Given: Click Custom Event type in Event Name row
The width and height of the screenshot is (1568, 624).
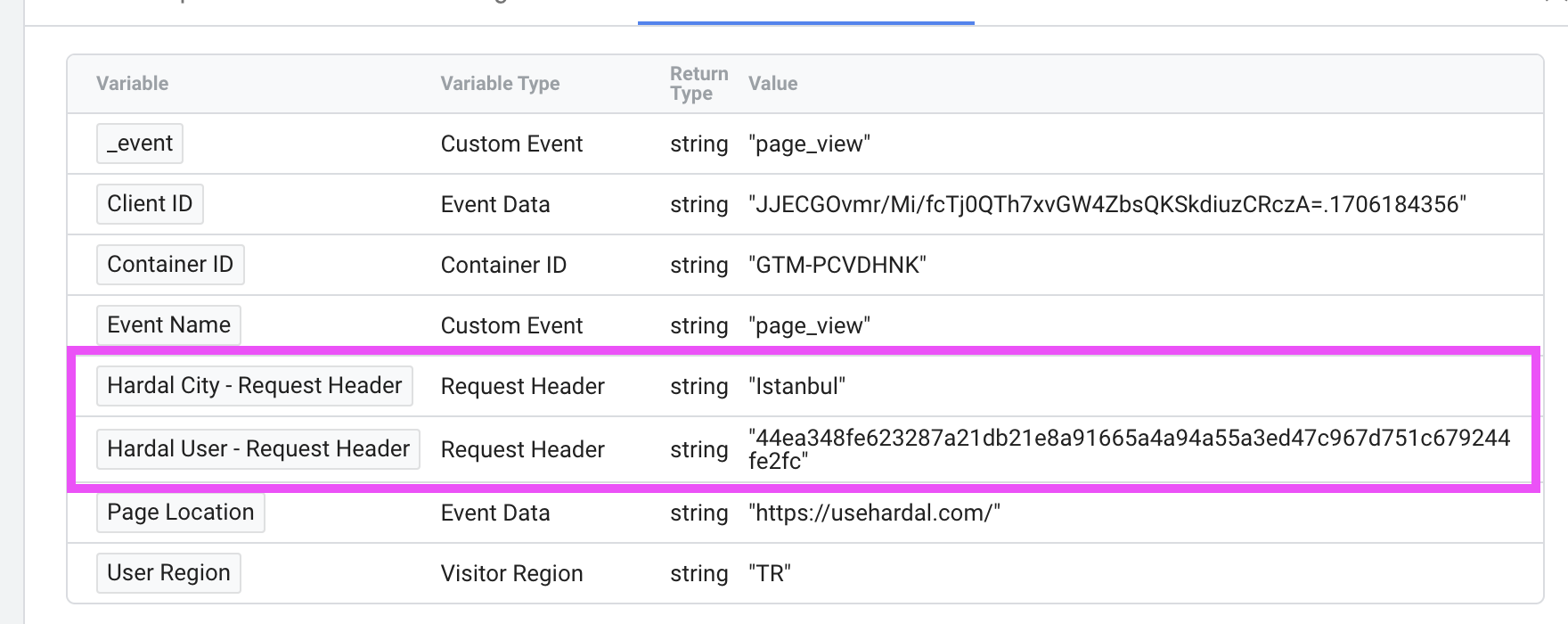Looking at the screenshot, I should click(511, 325).
